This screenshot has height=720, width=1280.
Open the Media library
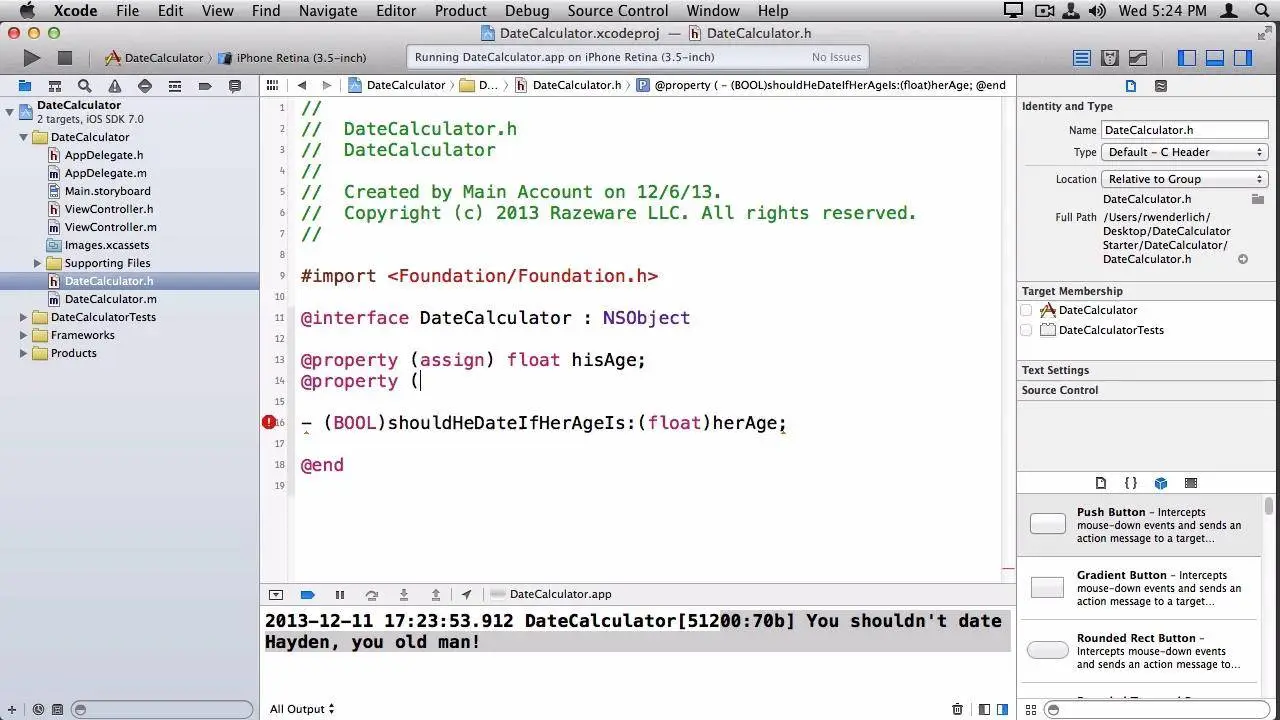coord(1191,483)
